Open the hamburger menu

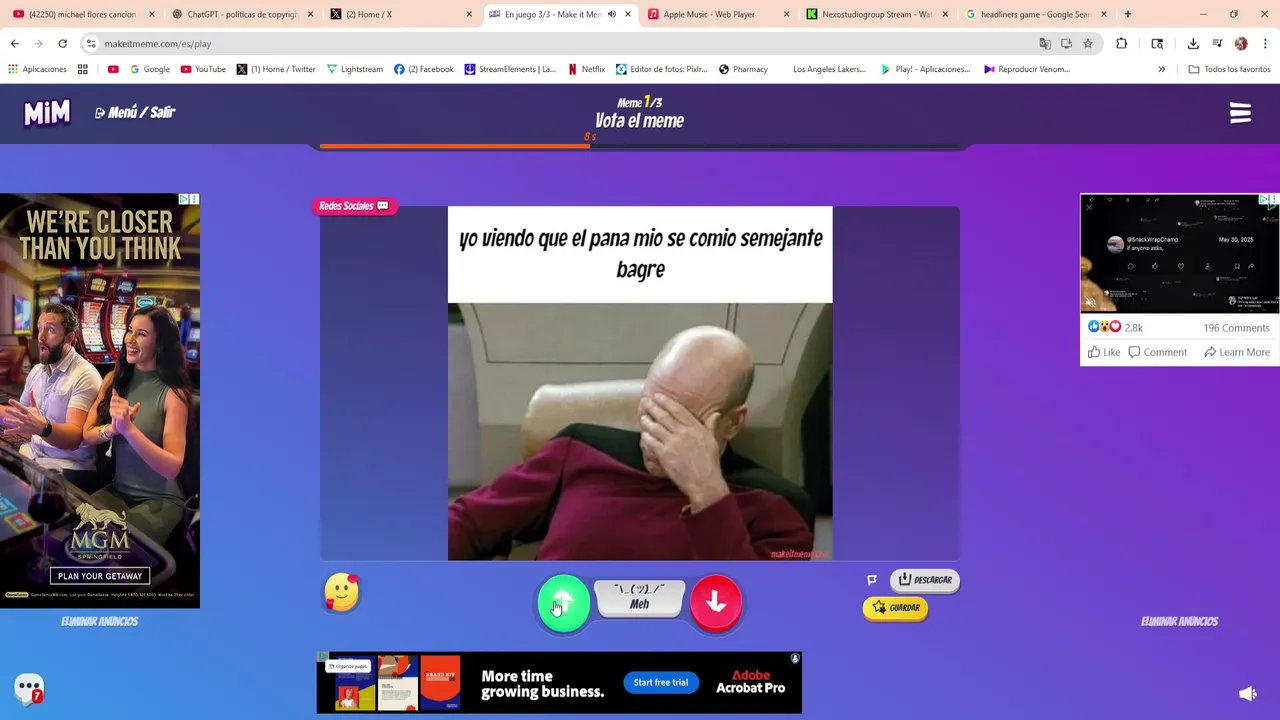coord(1240,113)
